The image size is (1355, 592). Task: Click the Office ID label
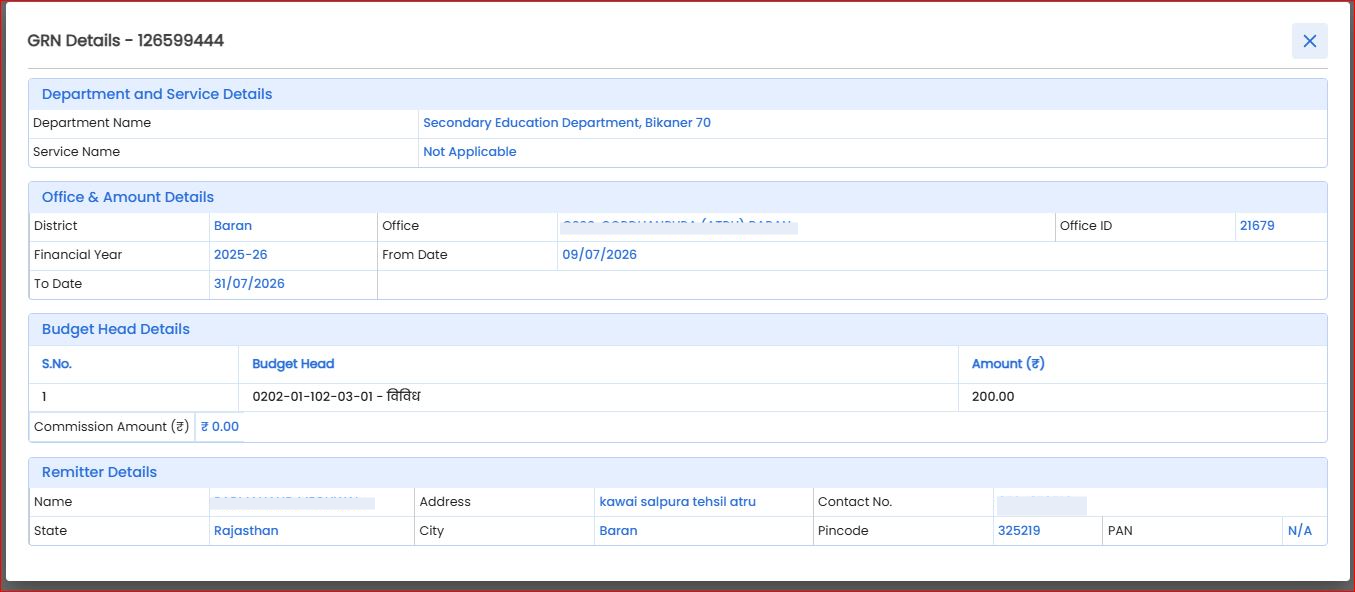tap(1086, 226)
